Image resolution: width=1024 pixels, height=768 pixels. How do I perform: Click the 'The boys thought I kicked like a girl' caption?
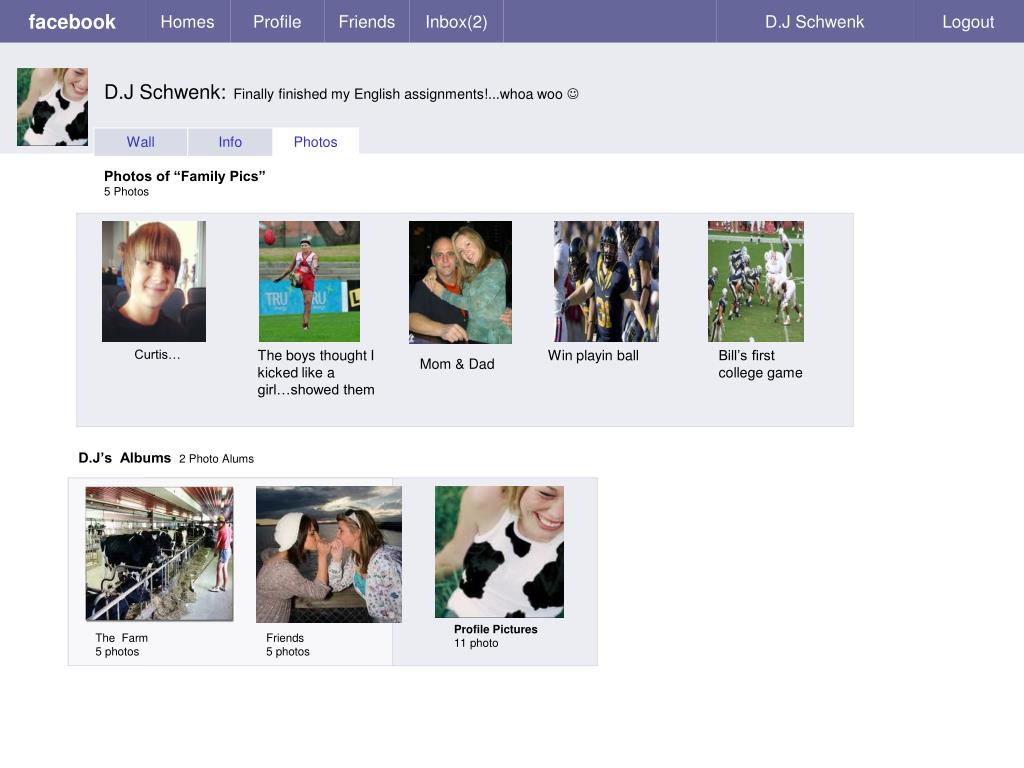click(316, 372)
